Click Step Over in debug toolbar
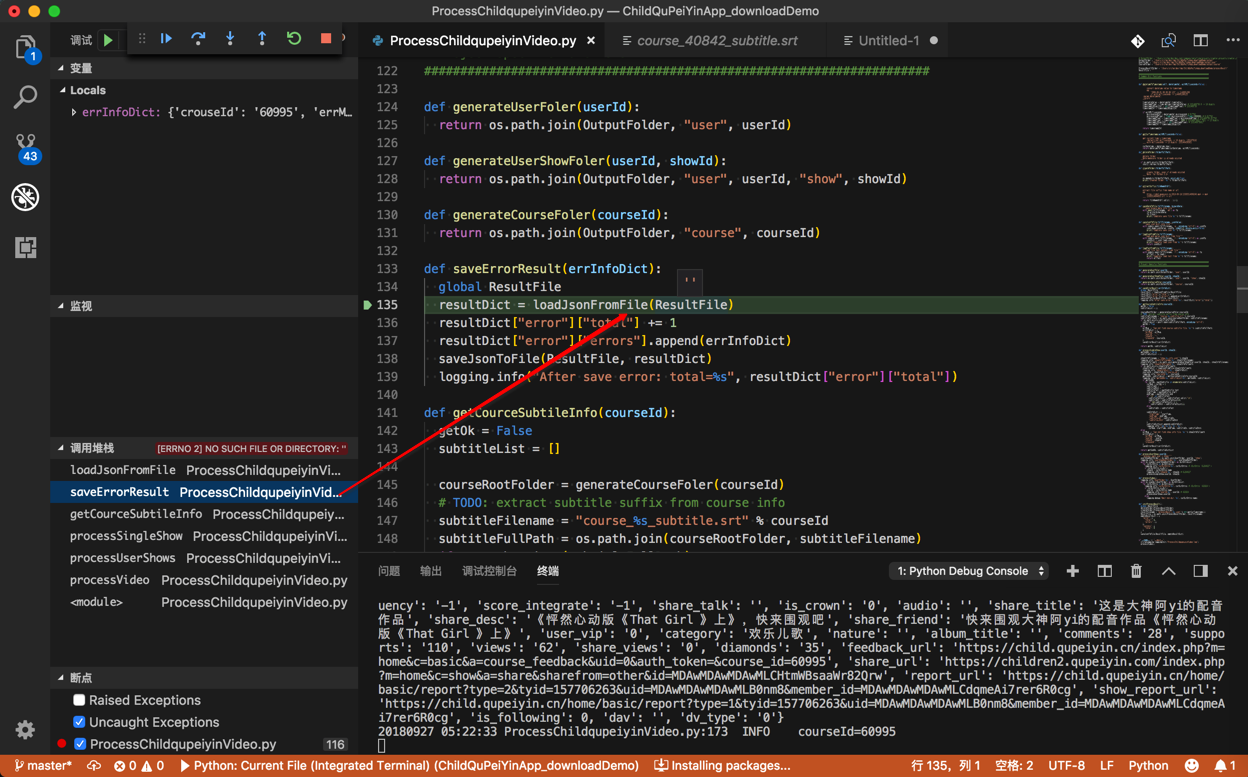Image resolution: width=1248 pixels, height=778 pixels. tap(198, 39)
